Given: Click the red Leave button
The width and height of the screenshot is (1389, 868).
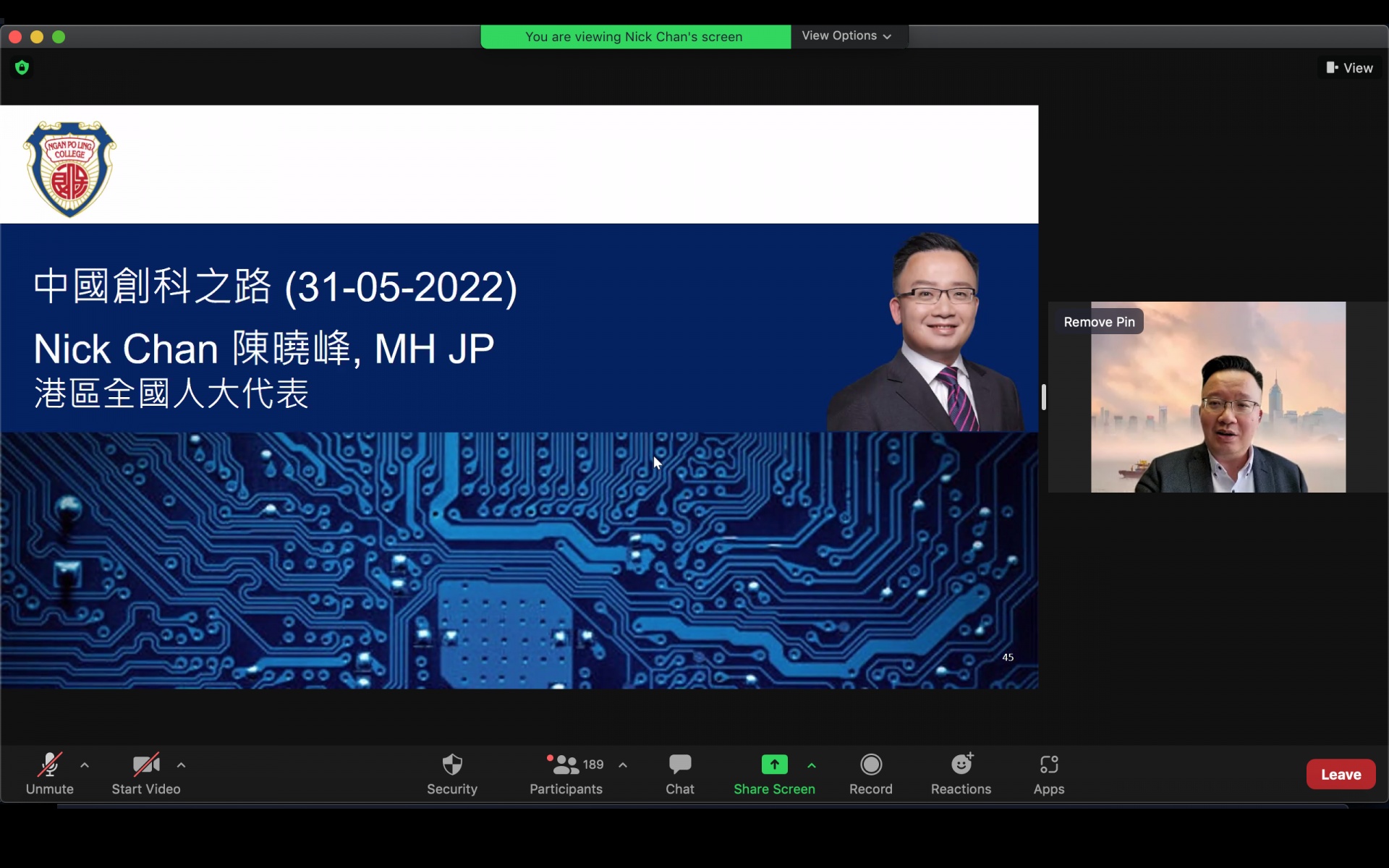Looking at the screenshot, I should (x=1341, y=775).
